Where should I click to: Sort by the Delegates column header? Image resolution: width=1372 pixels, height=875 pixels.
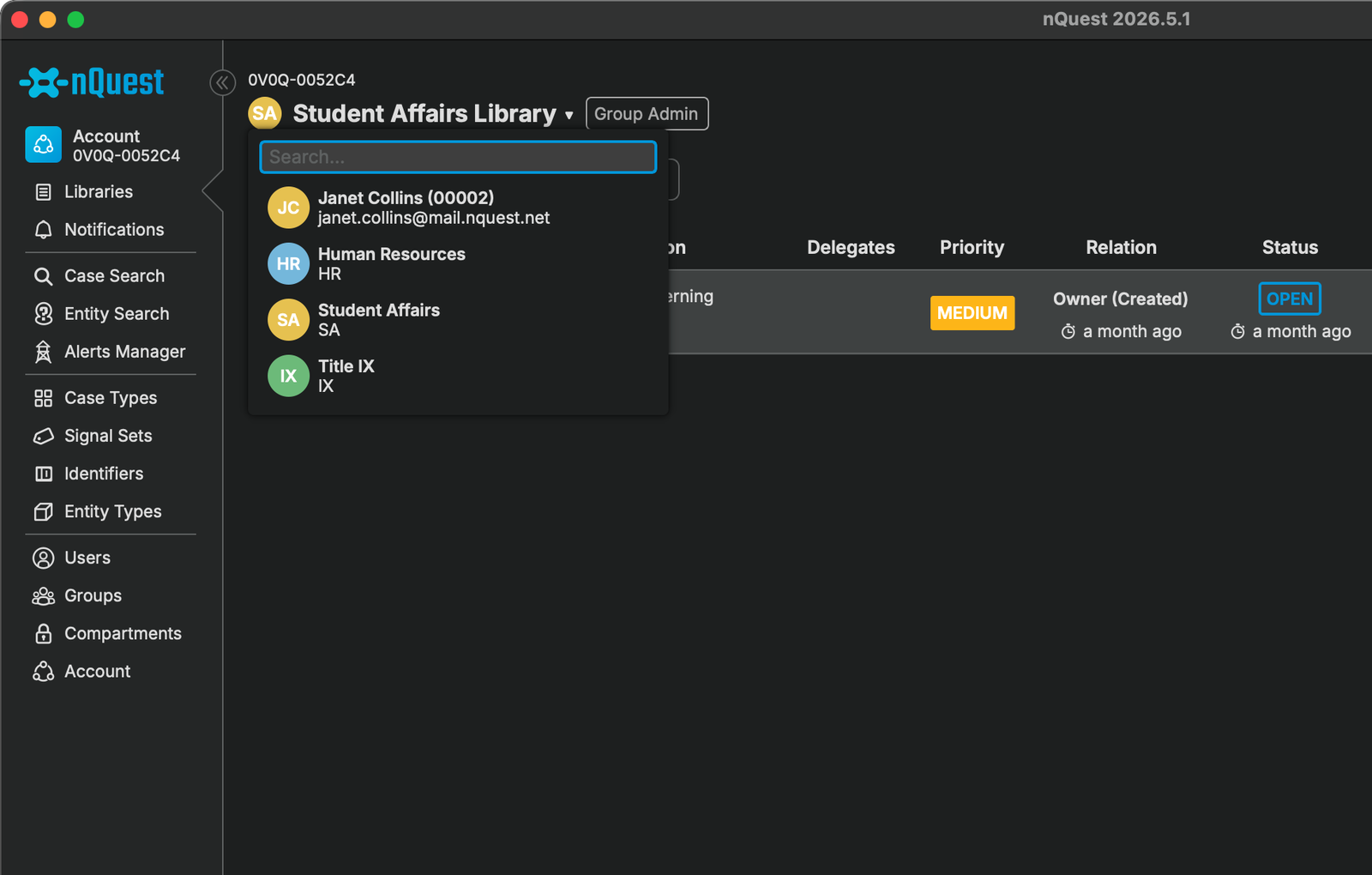click(x=851, y=247)
